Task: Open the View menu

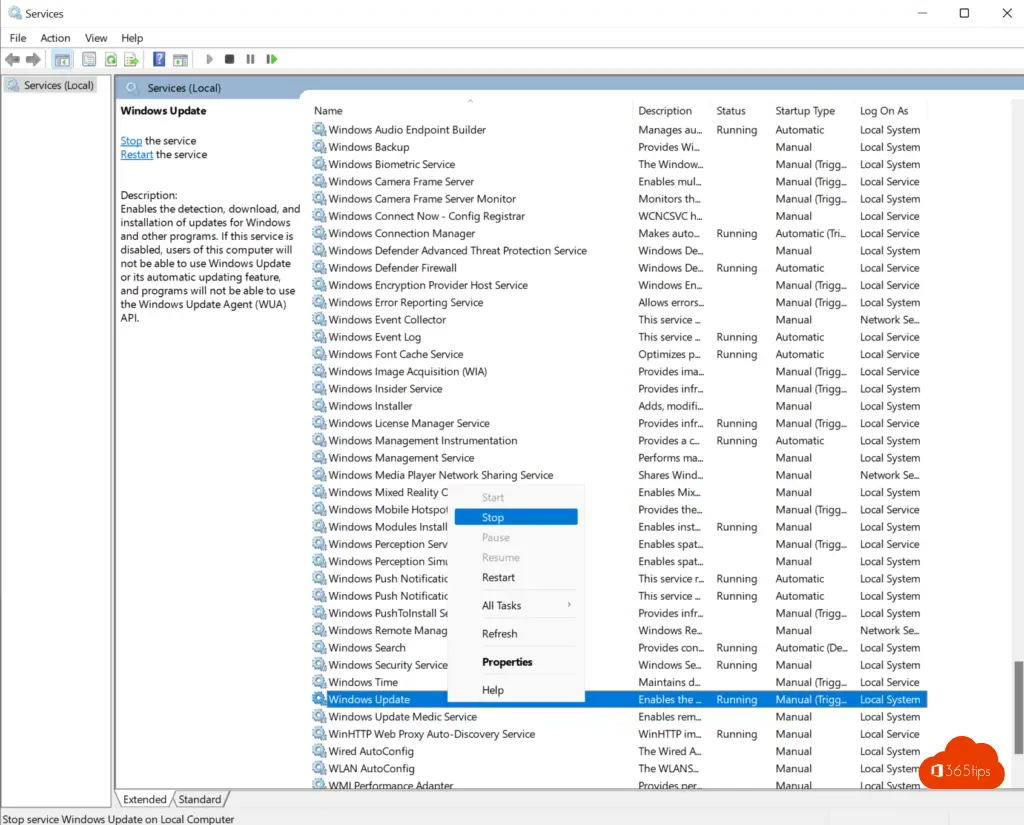Action: (x=95, y=38)
